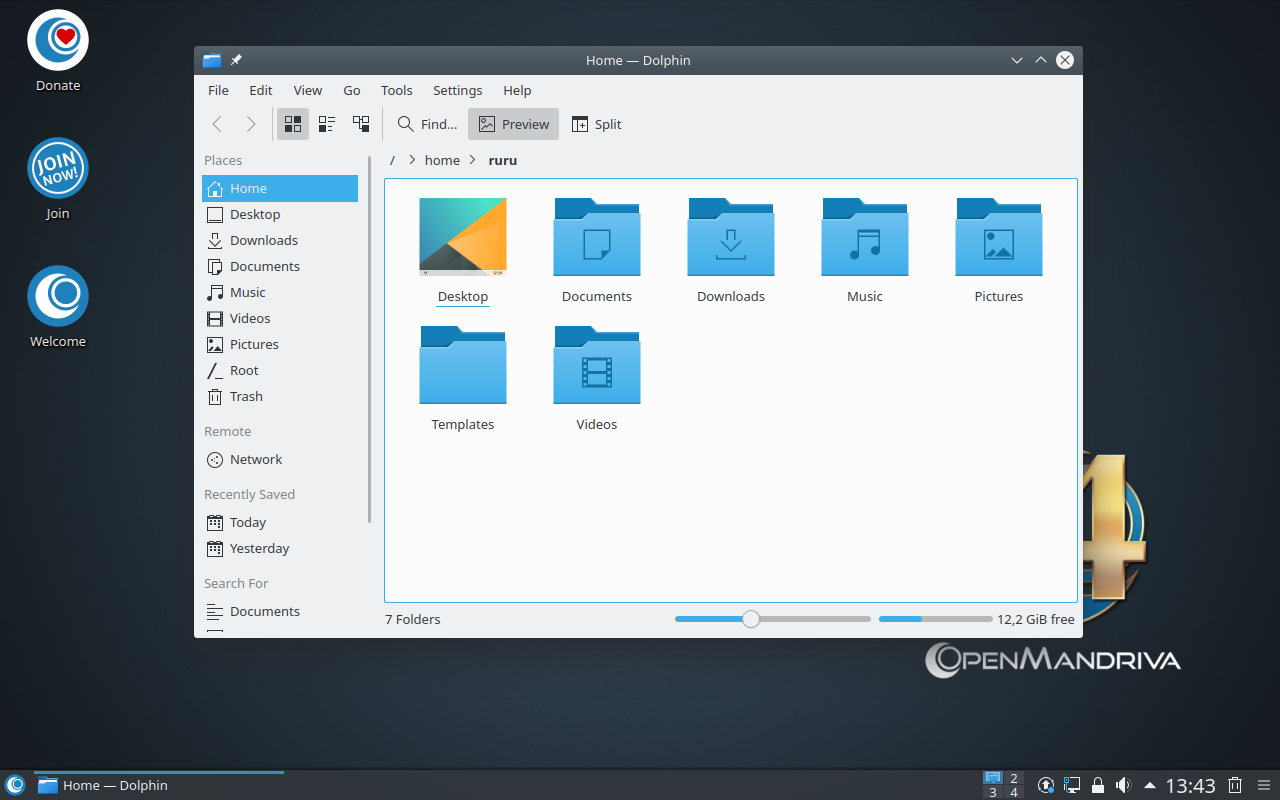Toggle the window pin (keep on all desktops)
Viewport: 1280px width, 800px height.
coord(236,60)
